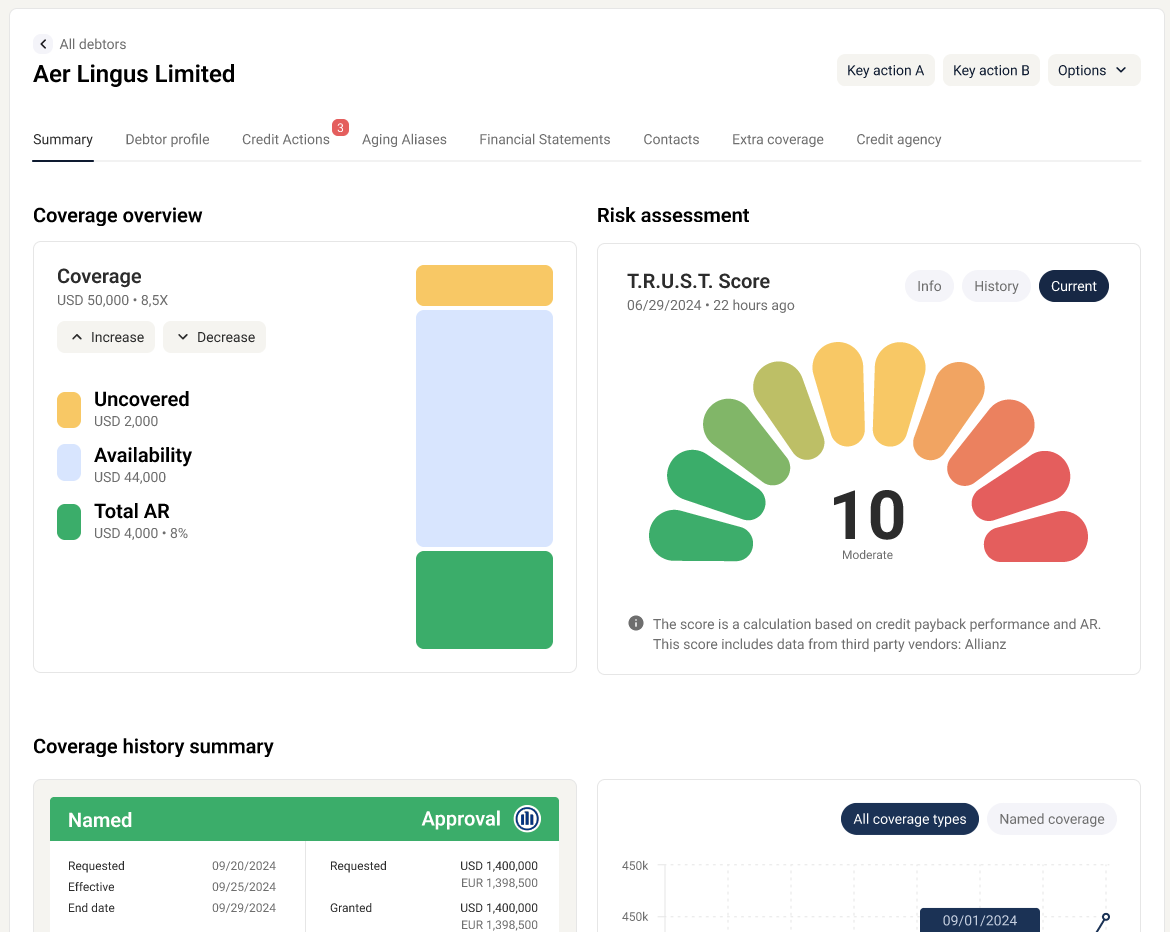Click the requested date 09/20/2024
The width and height of the screenshot is (1170, 932).
[244, 866]
